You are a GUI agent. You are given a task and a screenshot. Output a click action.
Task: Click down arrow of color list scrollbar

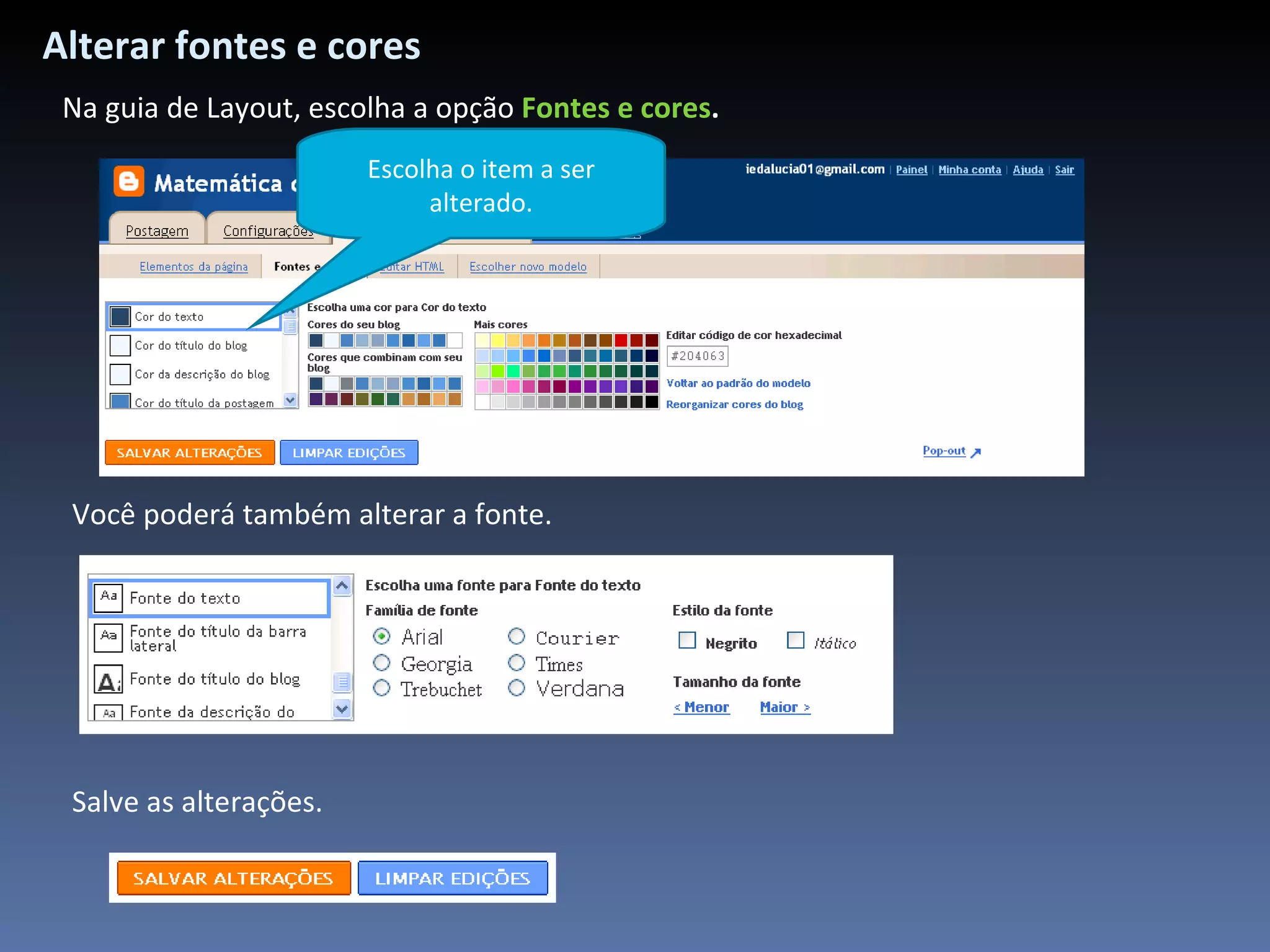click(x=290, y=400)
